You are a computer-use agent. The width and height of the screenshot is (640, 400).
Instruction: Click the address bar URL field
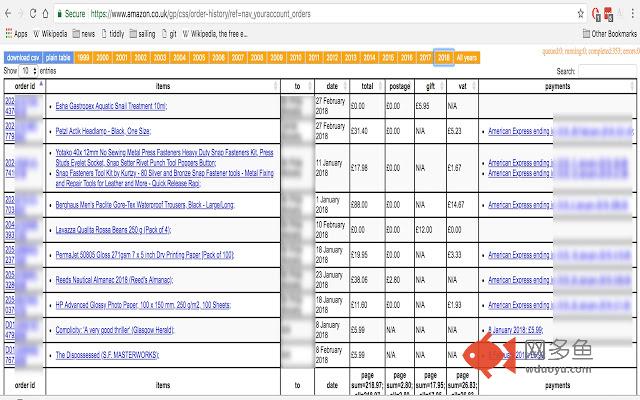pyautogui.click(x=318, y=14)
